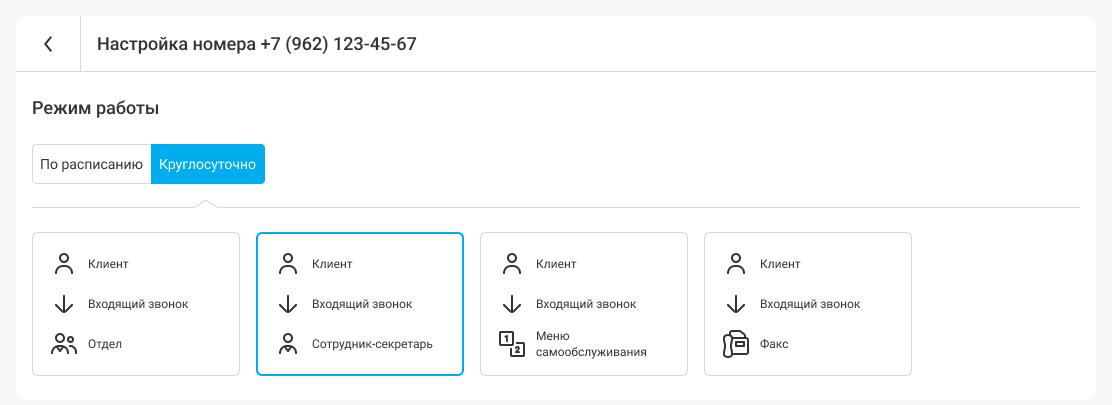This screenshot has width=1112, height=405.
Task: Switch work mode to По расписанию
Action: coord(91,165)
